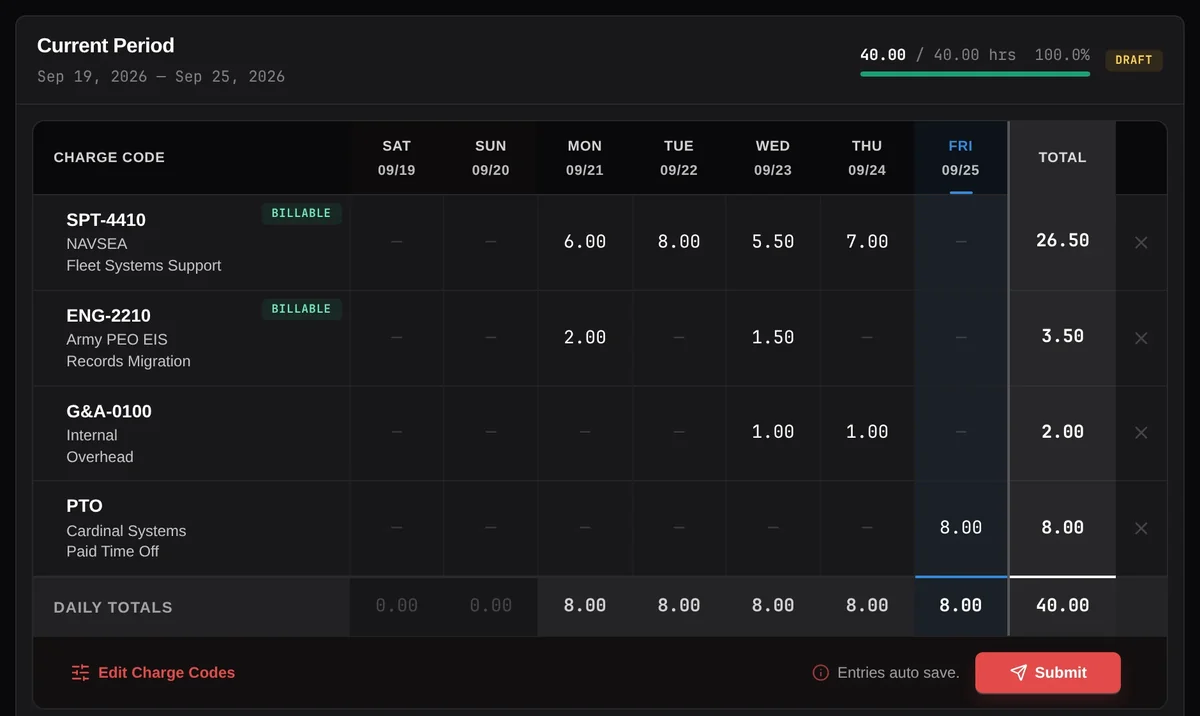This screenshot has width=1200, height=716.
Task: Edit ENG-2210 Wednesday hours 1.50
Action: pos(773,338)
